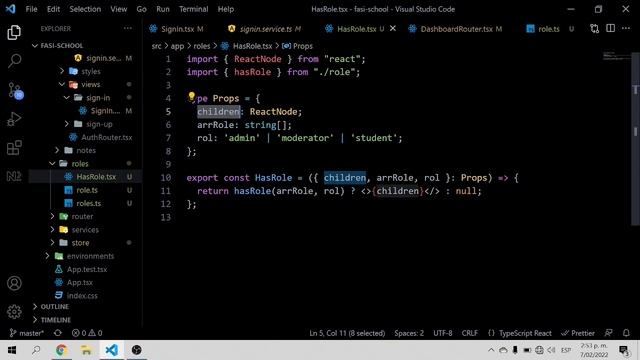Change indentation via Spaces: 2
Image resolution: width=640 pixels, height=360 pixels.
(x=409, y=333)
